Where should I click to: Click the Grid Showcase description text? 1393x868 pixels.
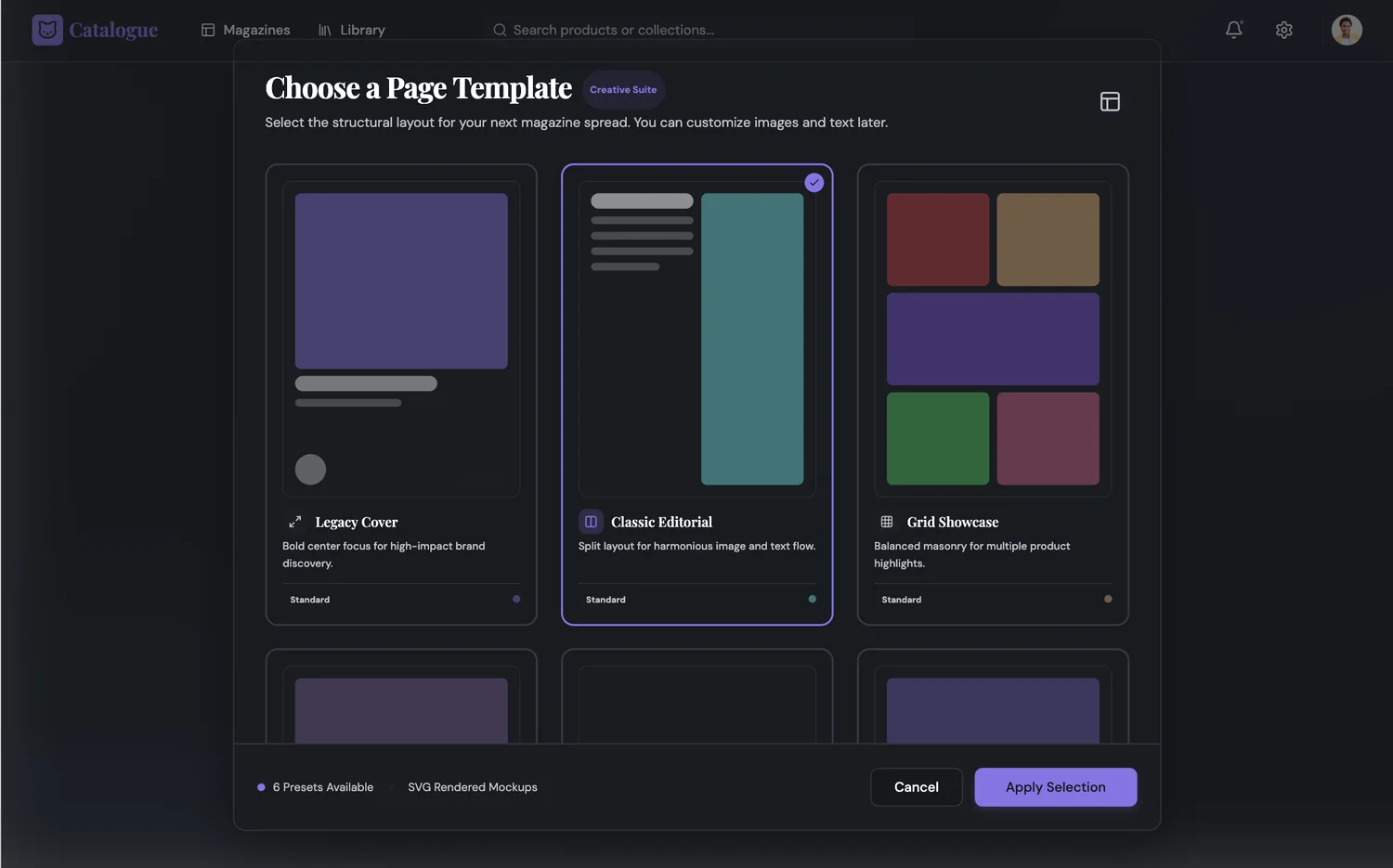coord(972,554)
